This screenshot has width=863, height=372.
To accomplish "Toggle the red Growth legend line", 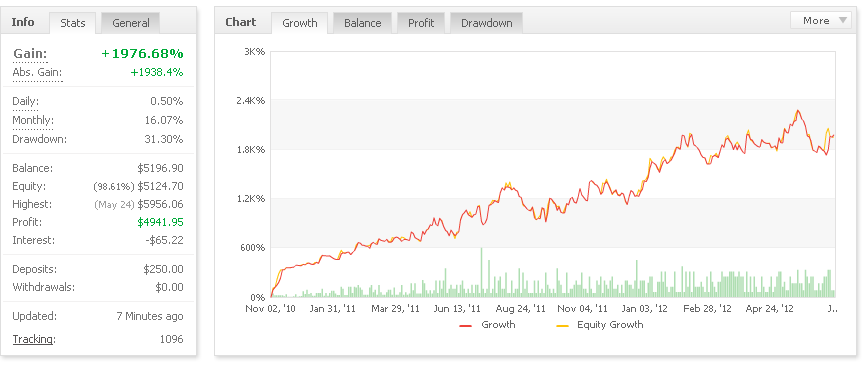I will click(466, 326).
